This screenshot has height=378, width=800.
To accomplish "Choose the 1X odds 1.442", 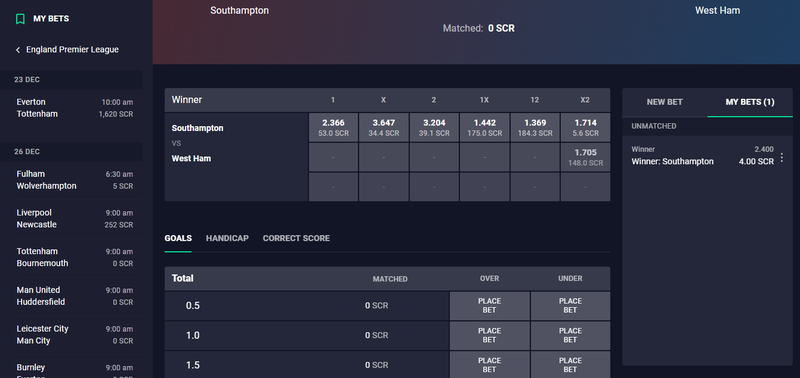I will [484, 128].
